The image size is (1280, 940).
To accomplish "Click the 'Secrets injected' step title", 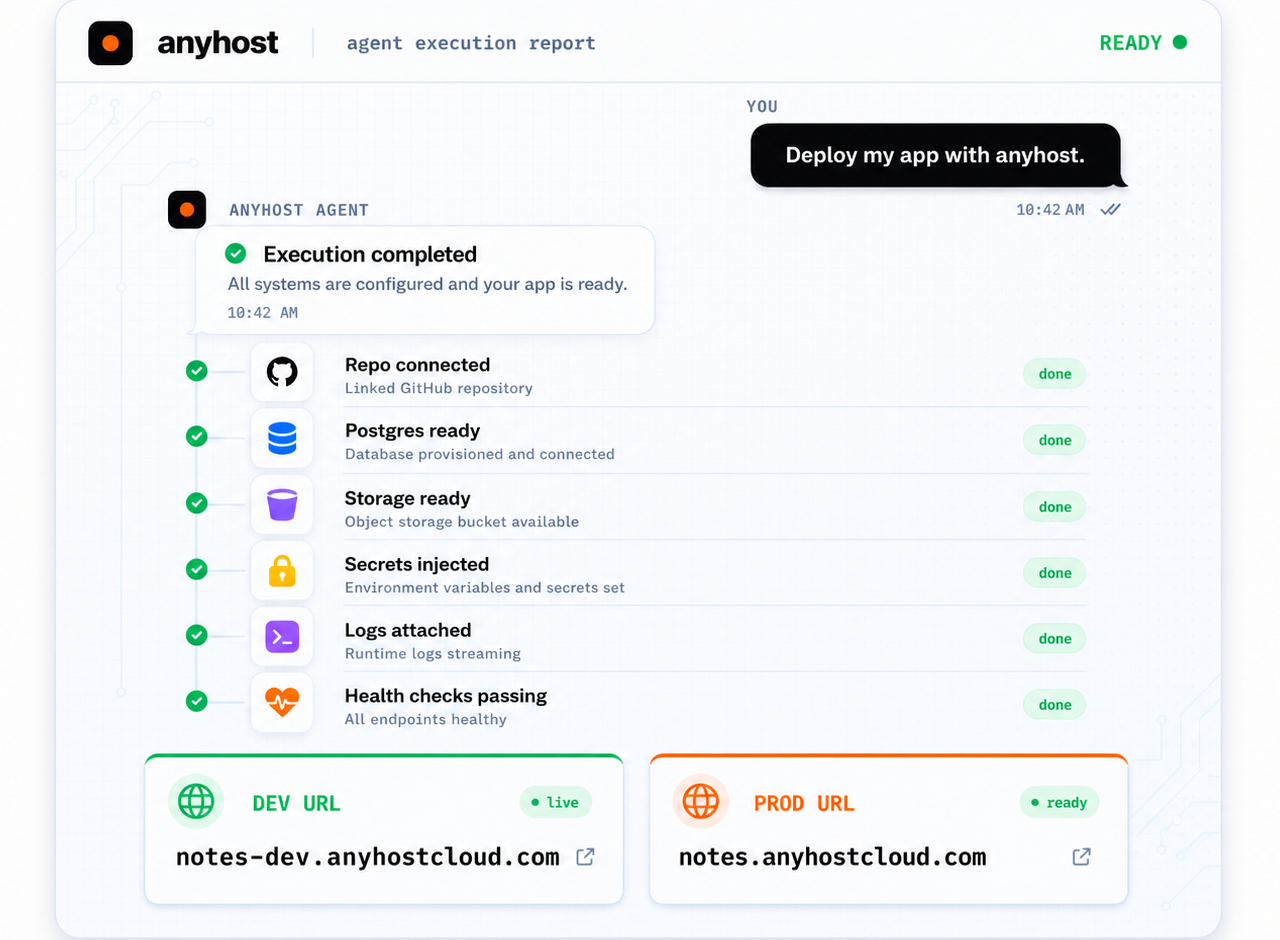I will pyautogui.click(x=417, y=564).
